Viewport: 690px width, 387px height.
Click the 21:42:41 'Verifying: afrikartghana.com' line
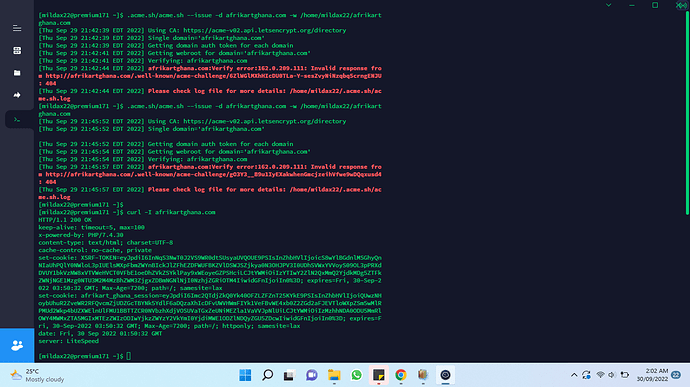[x=143, y=61]
